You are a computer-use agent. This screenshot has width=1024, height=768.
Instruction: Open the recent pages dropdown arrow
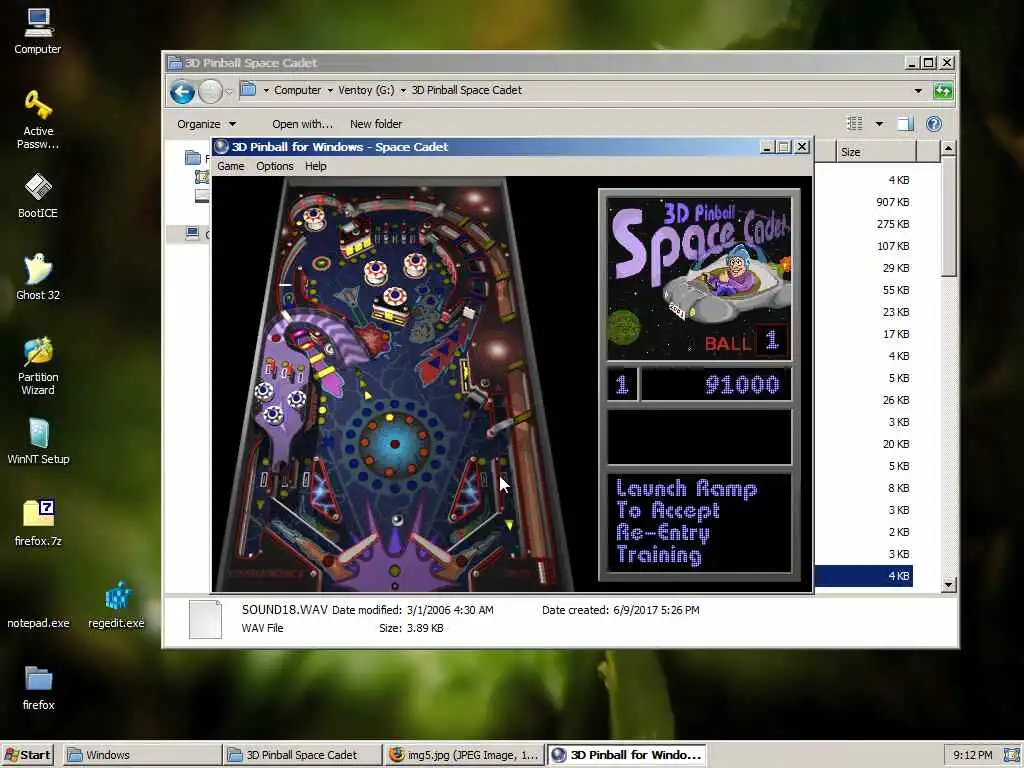tap(229, 91)
